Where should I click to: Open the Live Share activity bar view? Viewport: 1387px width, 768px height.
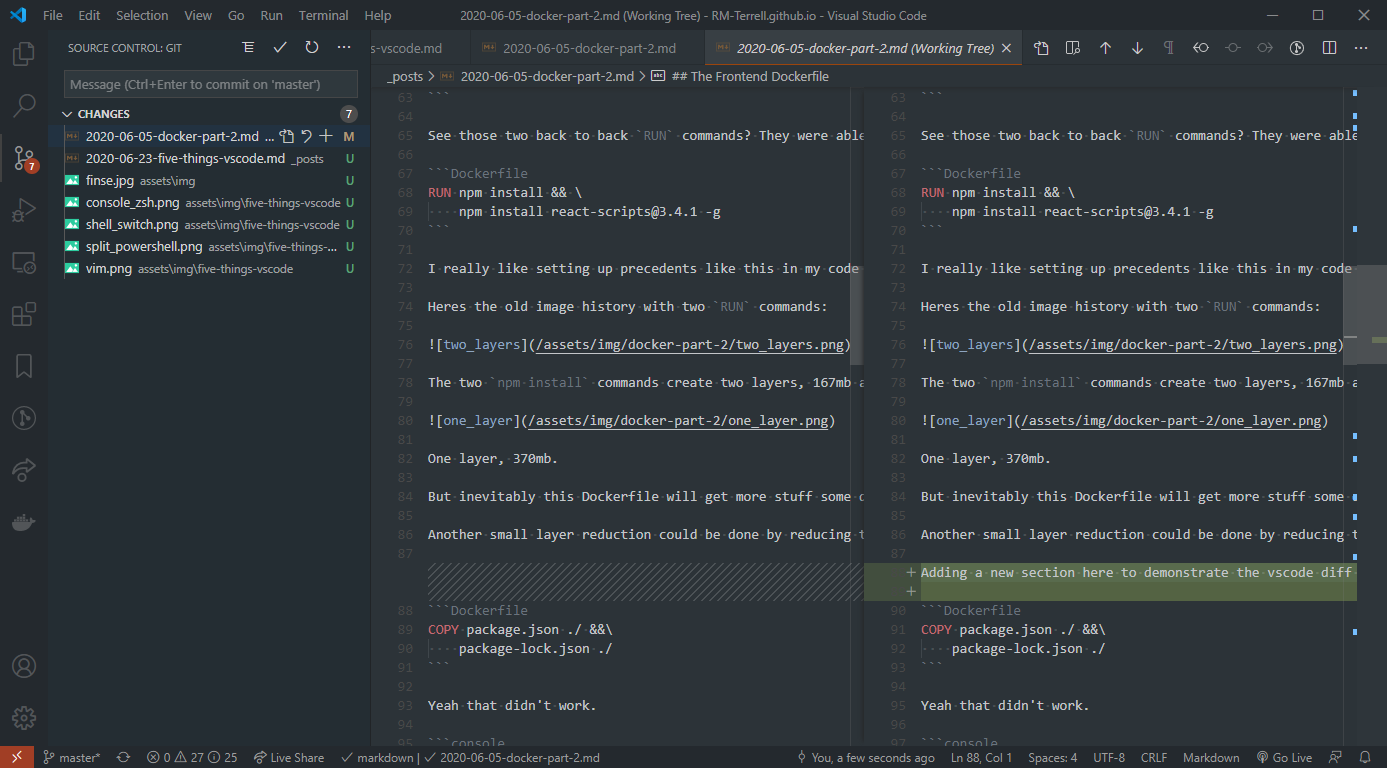point(24,470)
